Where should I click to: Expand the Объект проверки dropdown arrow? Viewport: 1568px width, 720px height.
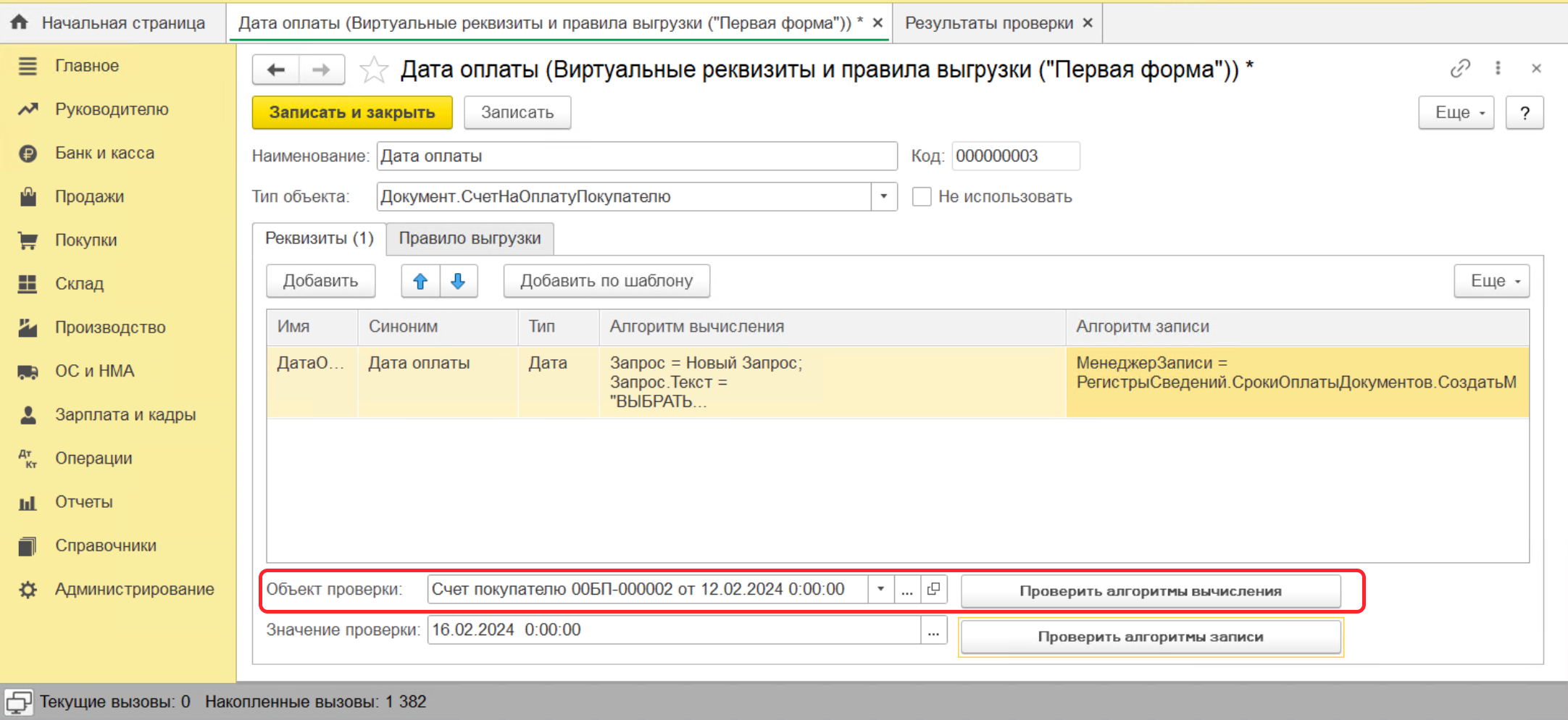coord(880,589)
